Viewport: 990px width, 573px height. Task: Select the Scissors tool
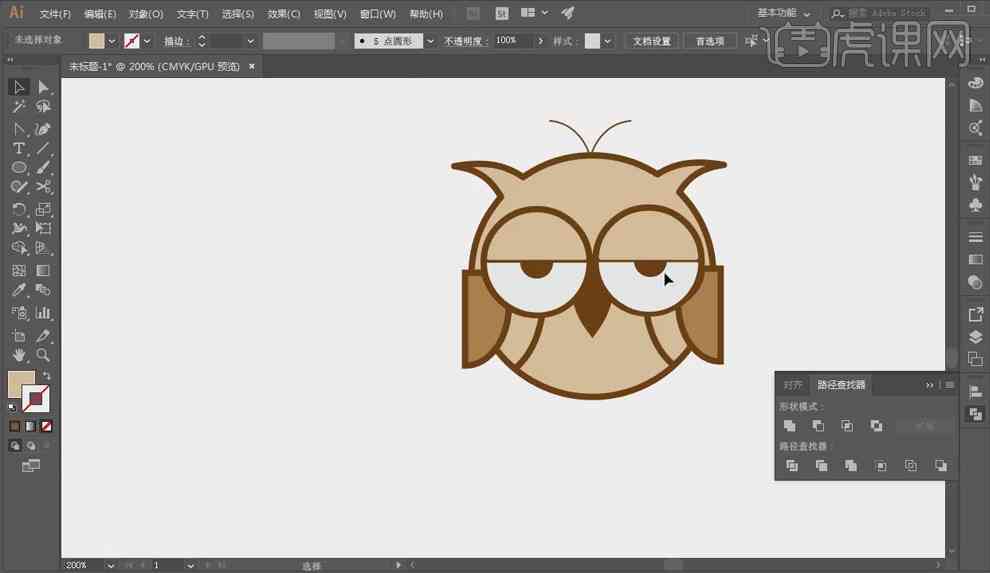click(x=43, y=187)
